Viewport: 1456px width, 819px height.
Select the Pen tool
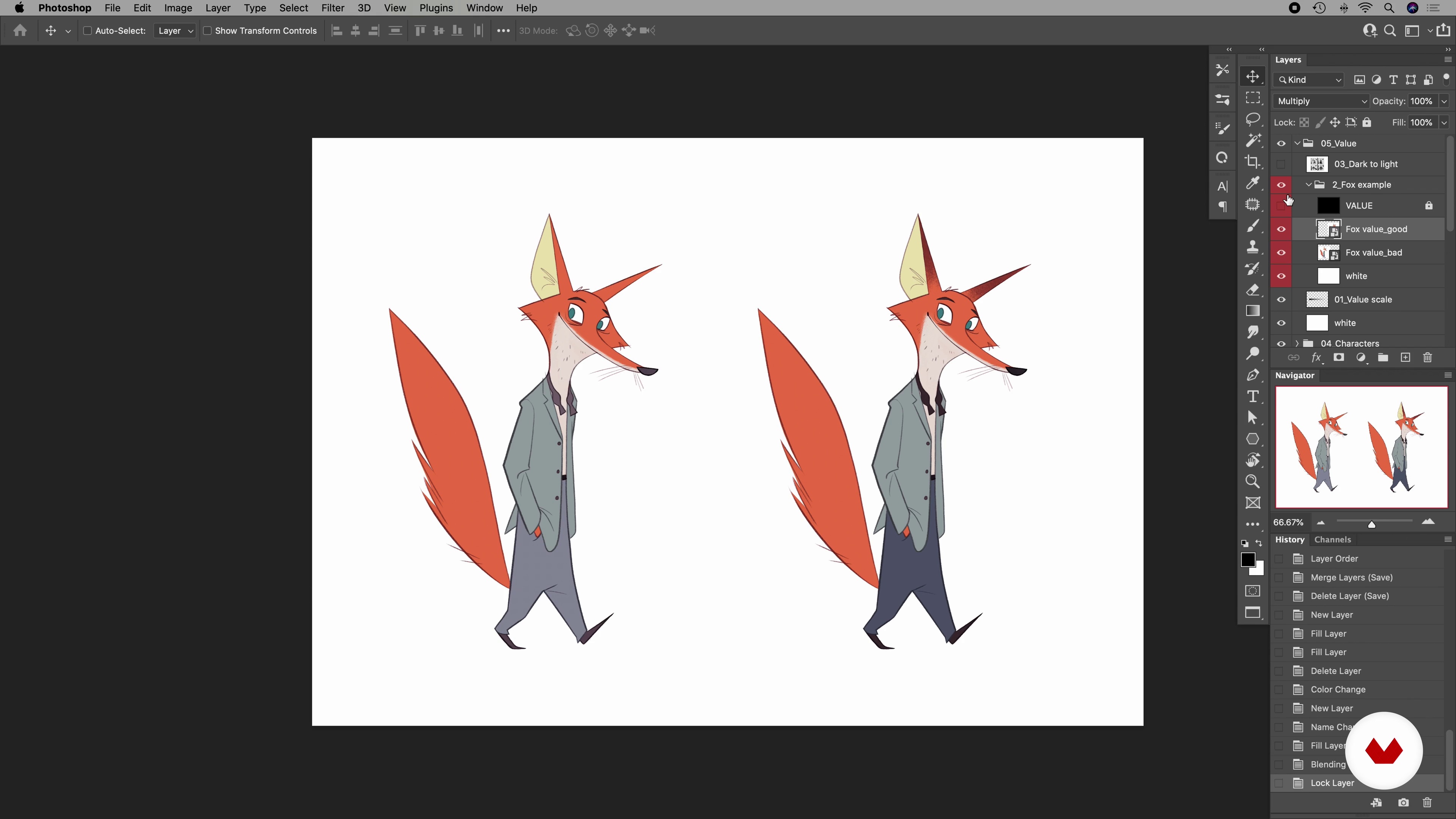[1252, 375]
